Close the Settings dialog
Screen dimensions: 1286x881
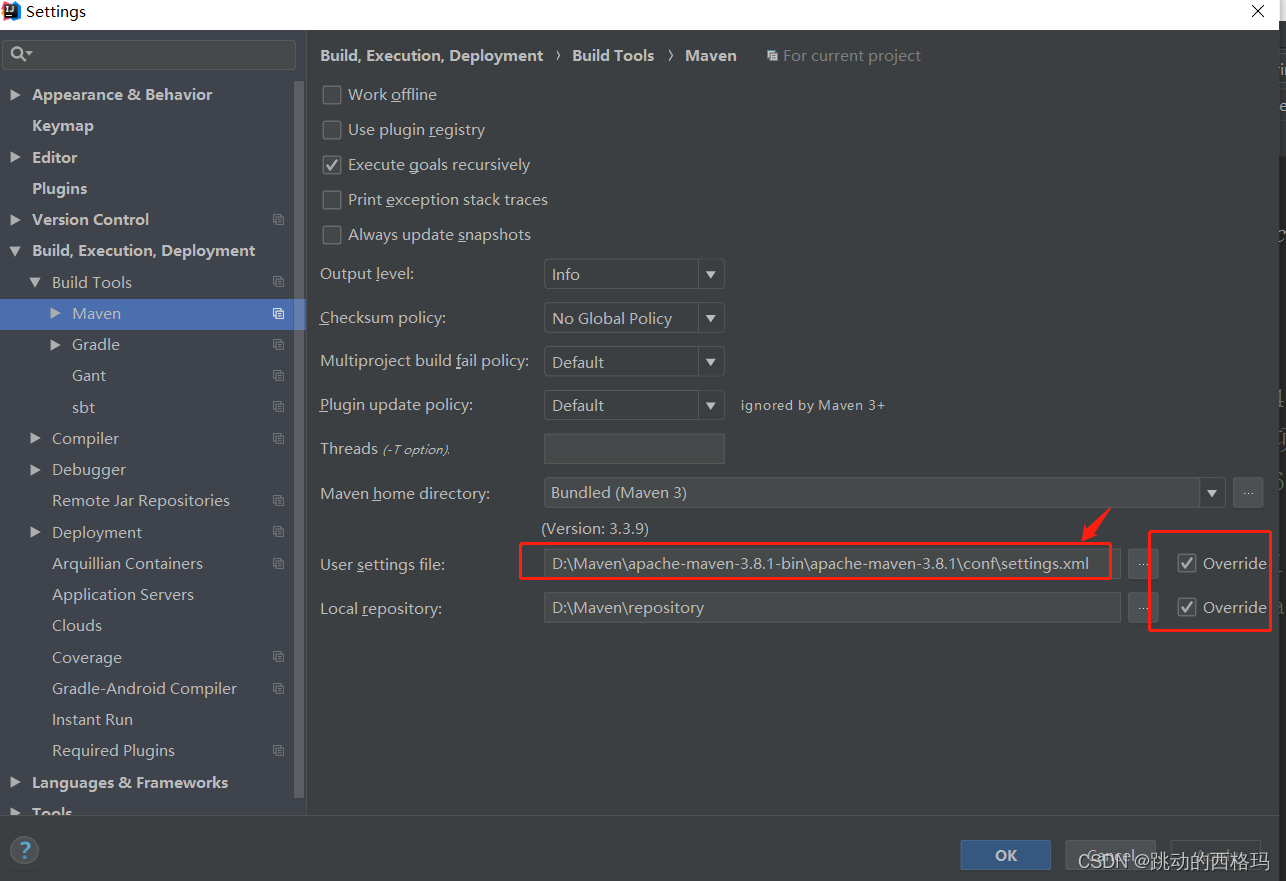1258,12
